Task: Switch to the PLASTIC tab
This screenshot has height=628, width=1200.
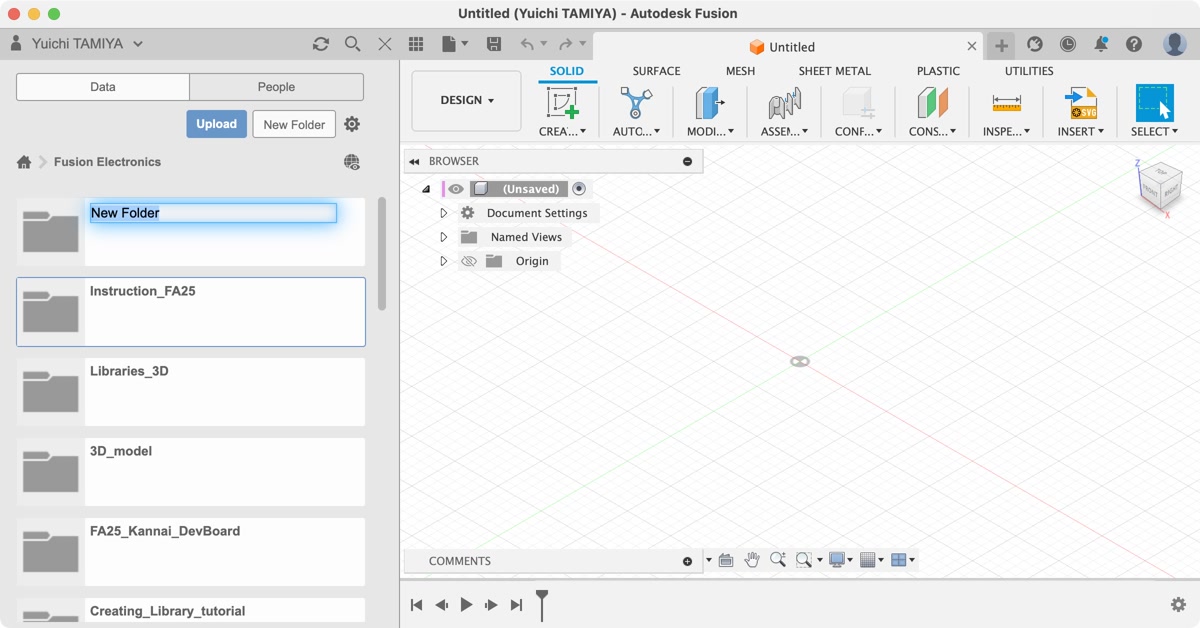Action: click(938, 71)
